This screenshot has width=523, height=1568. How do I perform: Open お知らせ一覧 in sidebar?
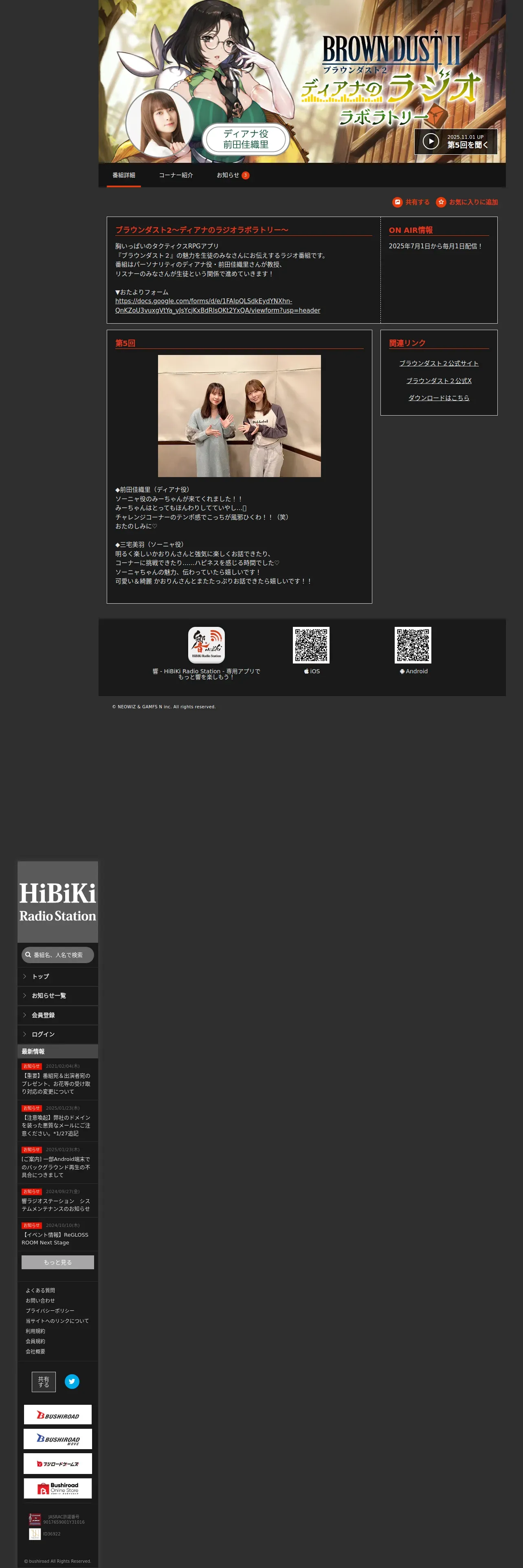(x=58, y=996)
